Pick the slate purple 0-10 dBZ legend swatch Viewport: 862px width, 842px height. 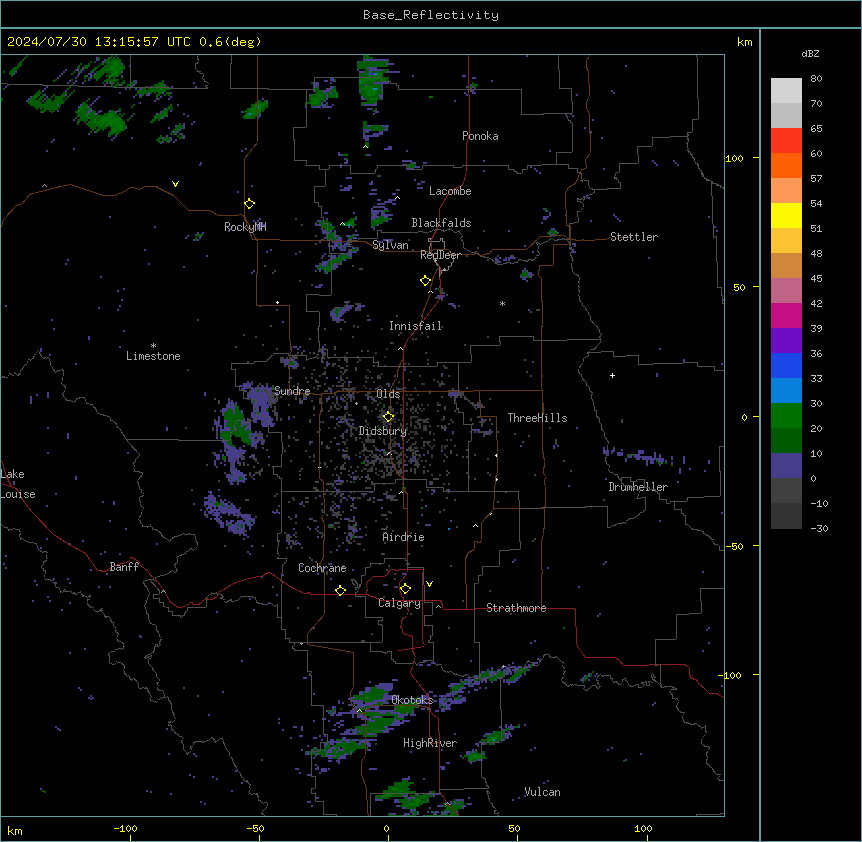pos(786,466)
